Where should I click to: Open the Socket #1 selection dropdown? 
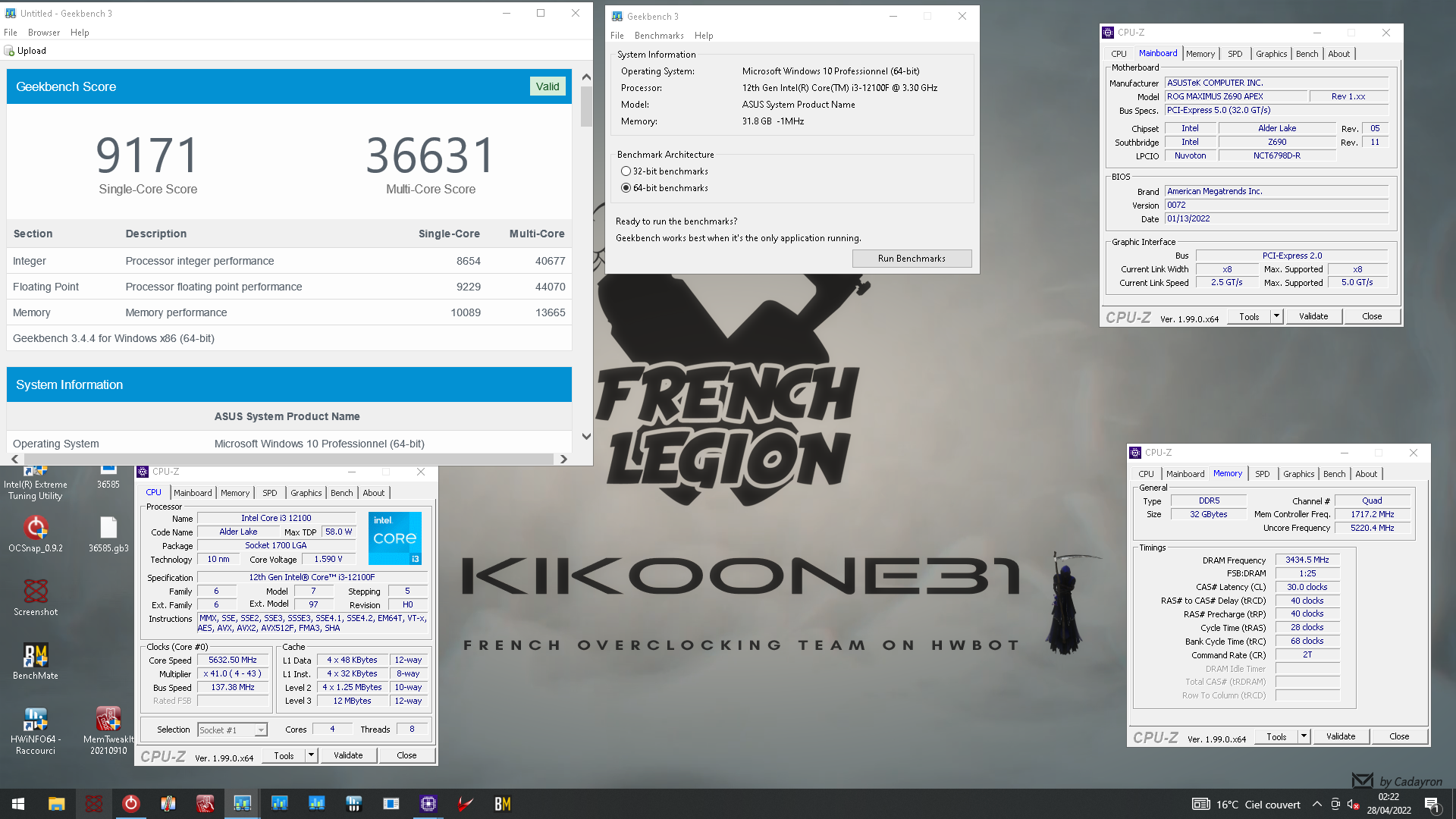[x=233, y=730]
